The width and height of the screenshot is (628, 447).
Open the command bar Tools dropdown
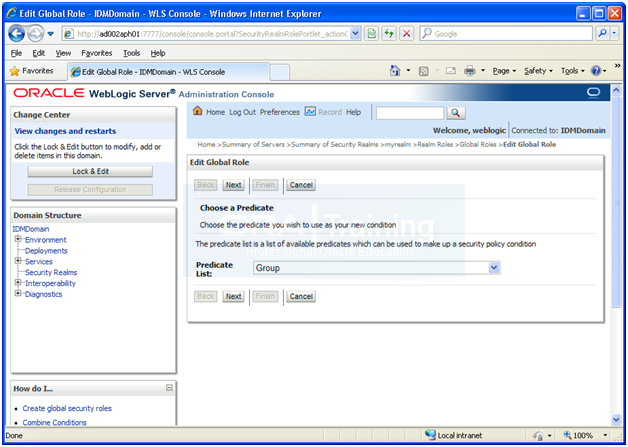tap(573, 71)
